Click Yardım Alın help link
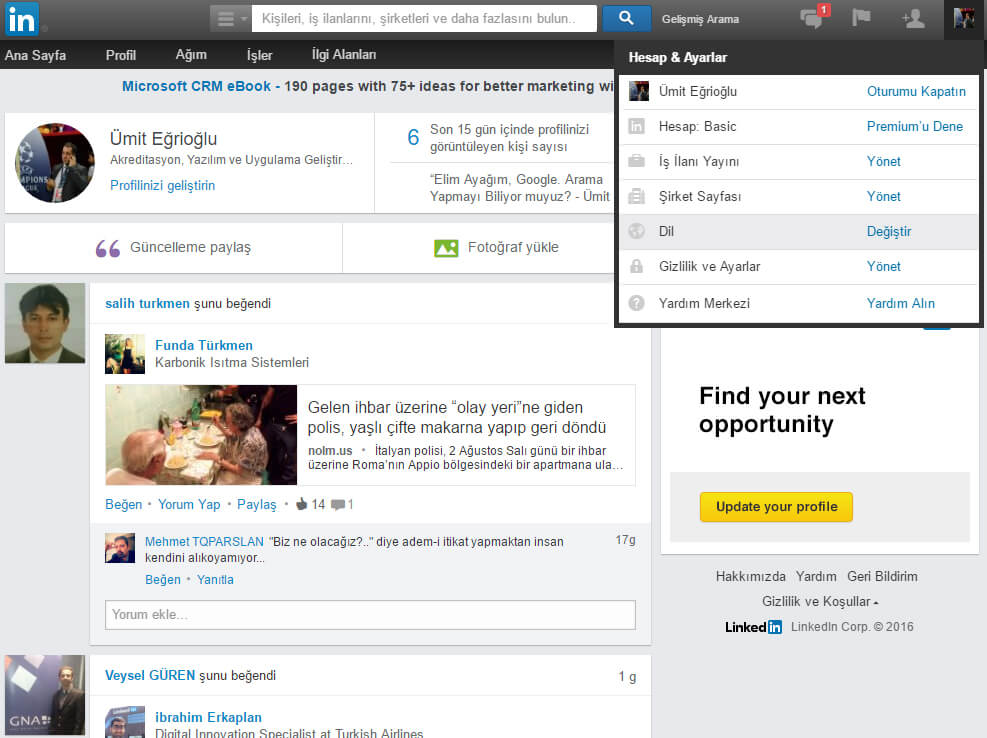Screen dimensions: 987x738 pyautogui.click(x=901, y=304)
